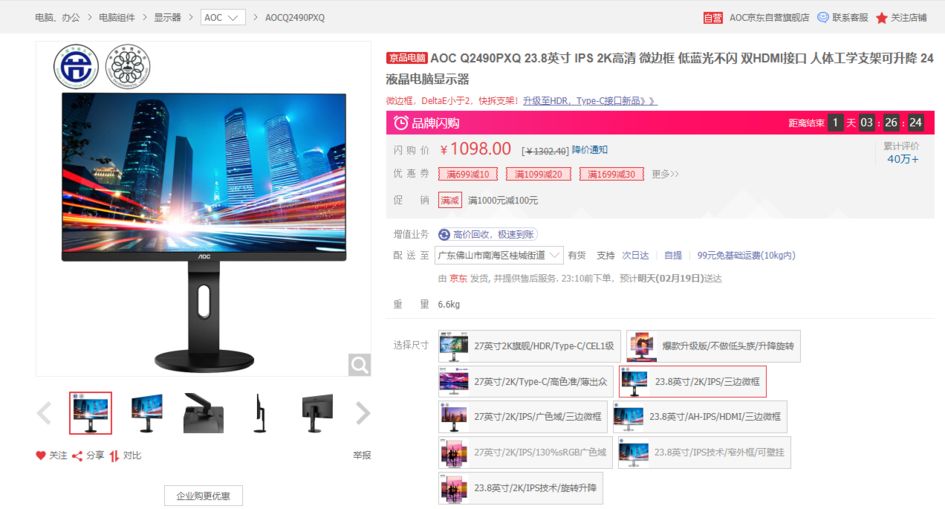Claim the 满1099减20 coupon
The width and height of the screenshot is (945, 509).
538,174
